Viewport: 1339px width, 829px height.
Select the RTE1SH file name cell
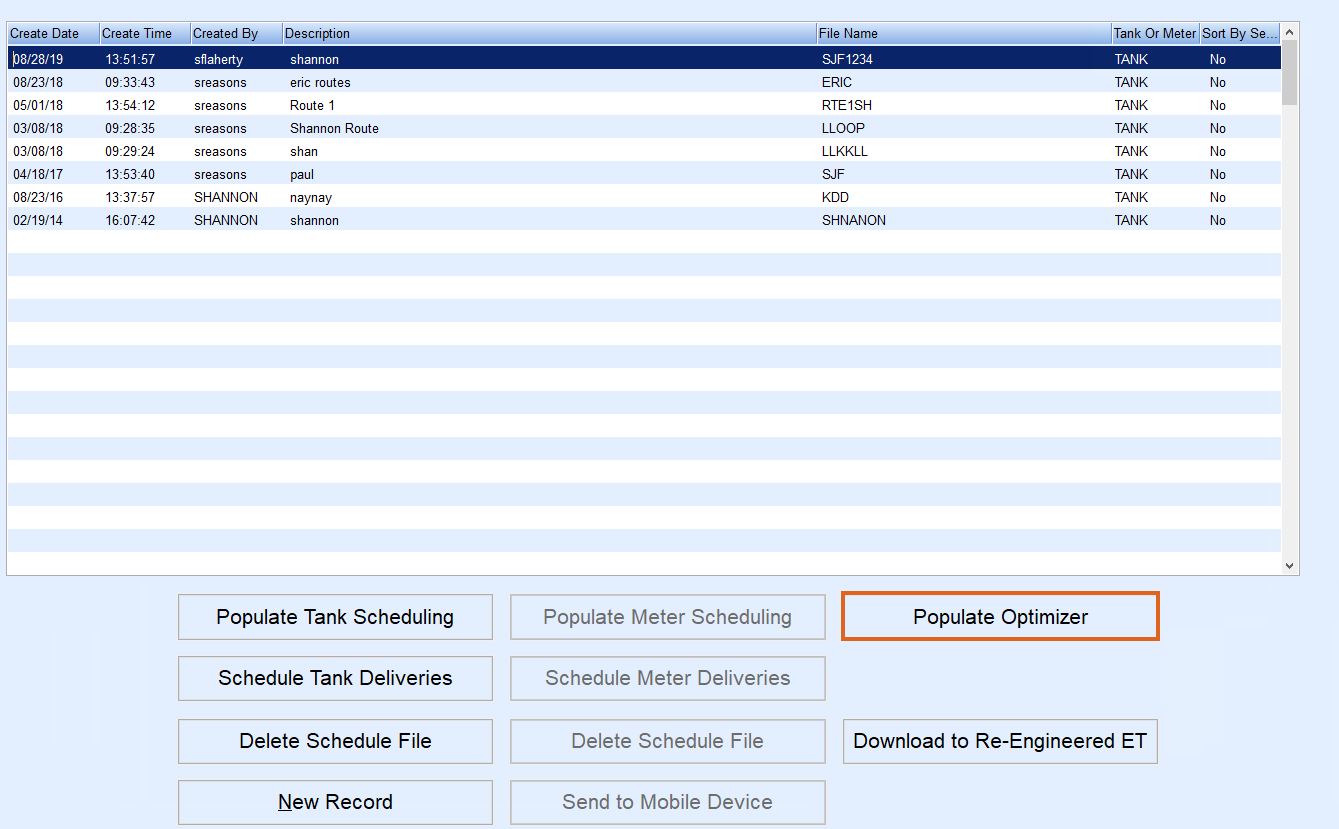click(x=847, y=105)
